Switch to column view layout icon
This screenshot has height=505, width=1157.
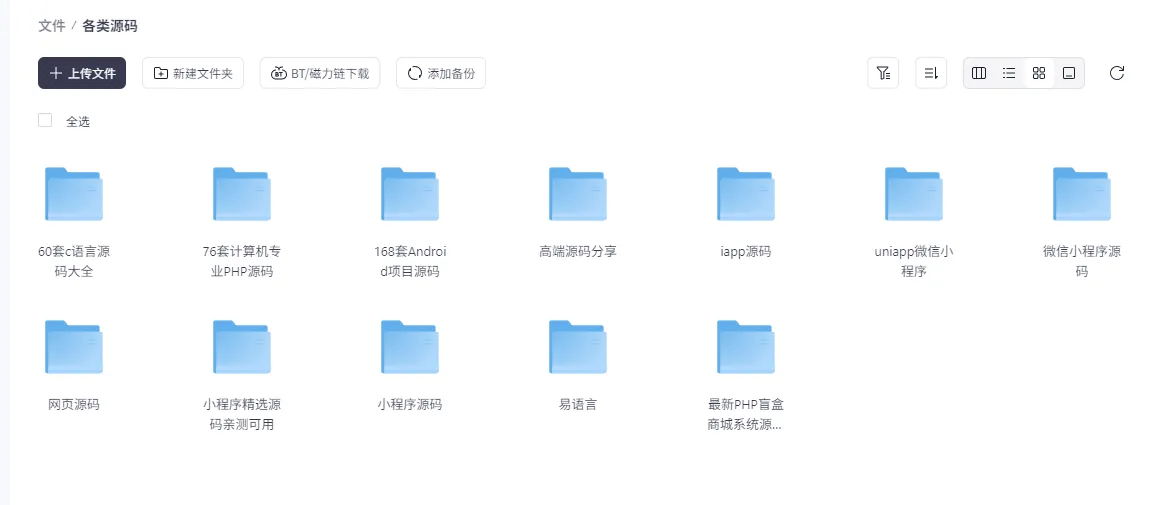(979, 73)
